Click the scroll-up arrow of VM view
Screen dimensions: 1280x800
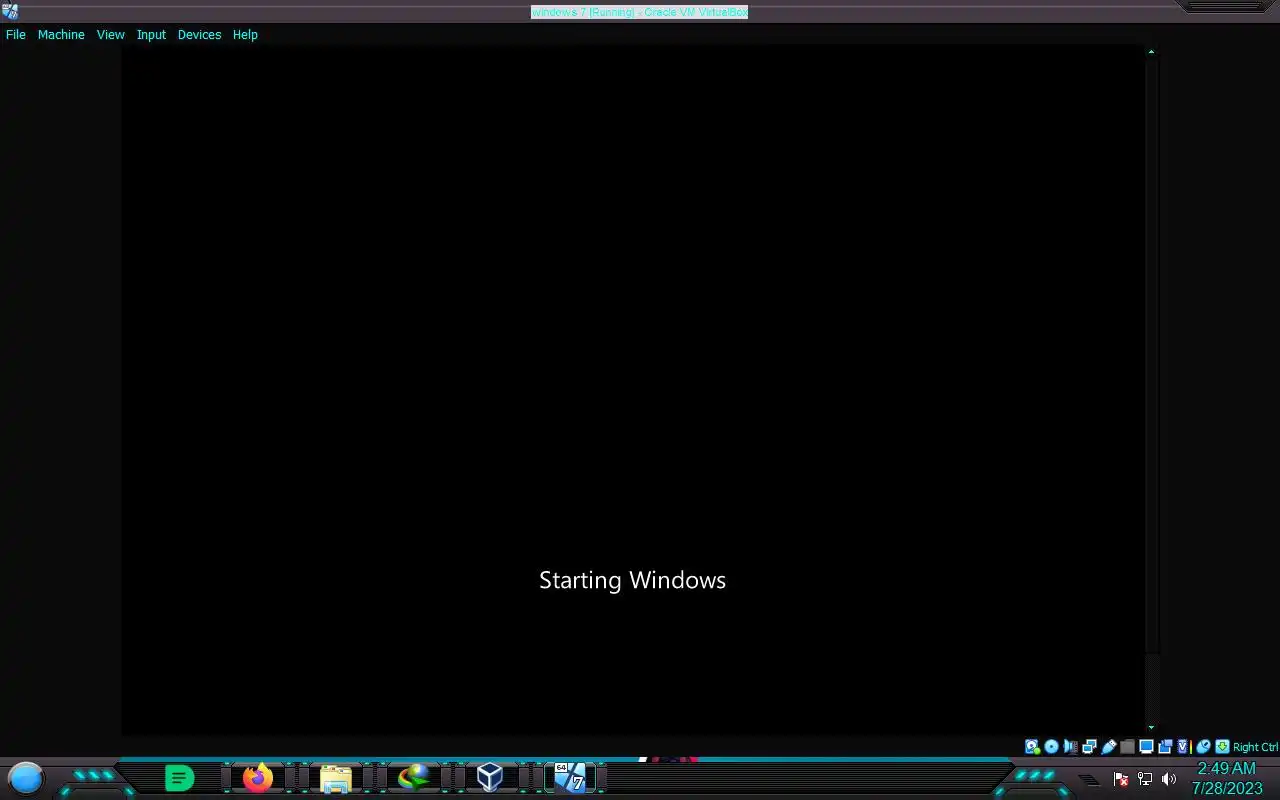pyautogui.click(x=1151, y=52)
